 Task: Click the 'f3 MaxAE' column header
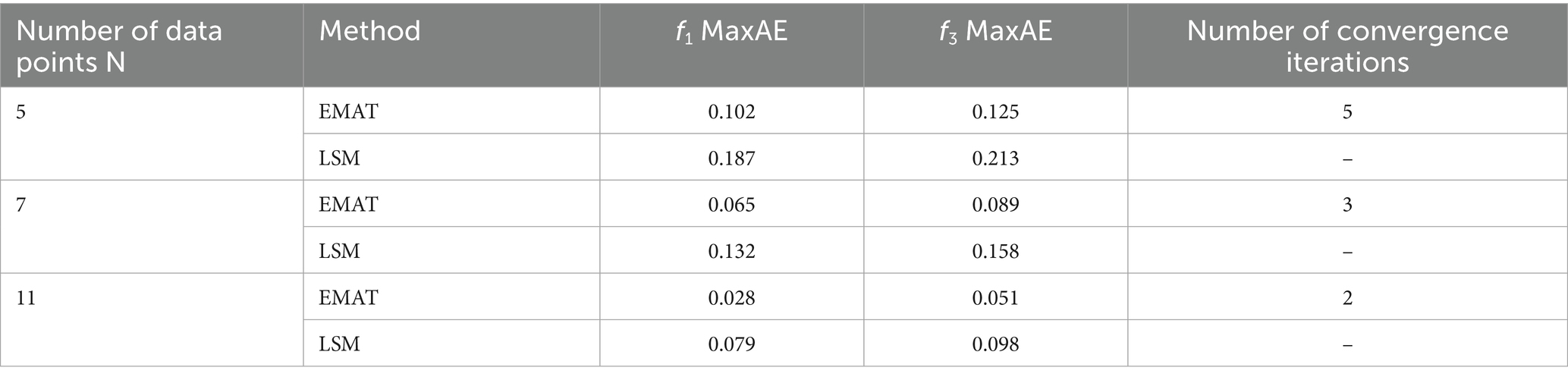point(996,46)
